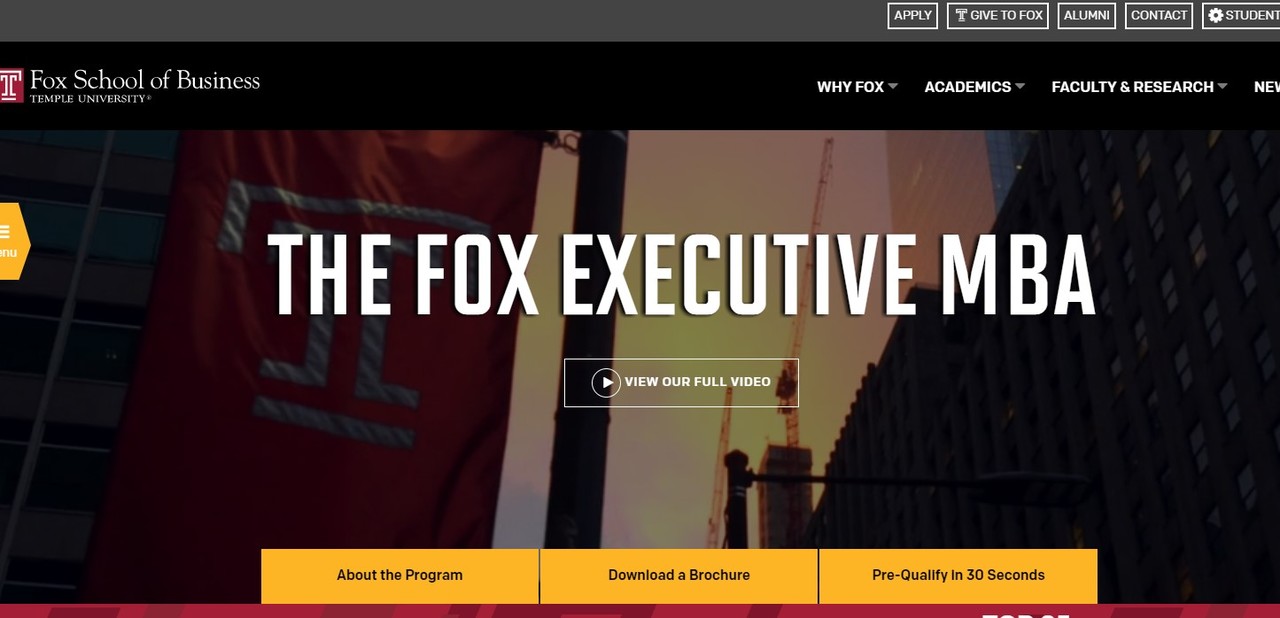Open the yellow hexagon side menu
This screenshot has width=1280, height=618.
click(x=13, y=241)
